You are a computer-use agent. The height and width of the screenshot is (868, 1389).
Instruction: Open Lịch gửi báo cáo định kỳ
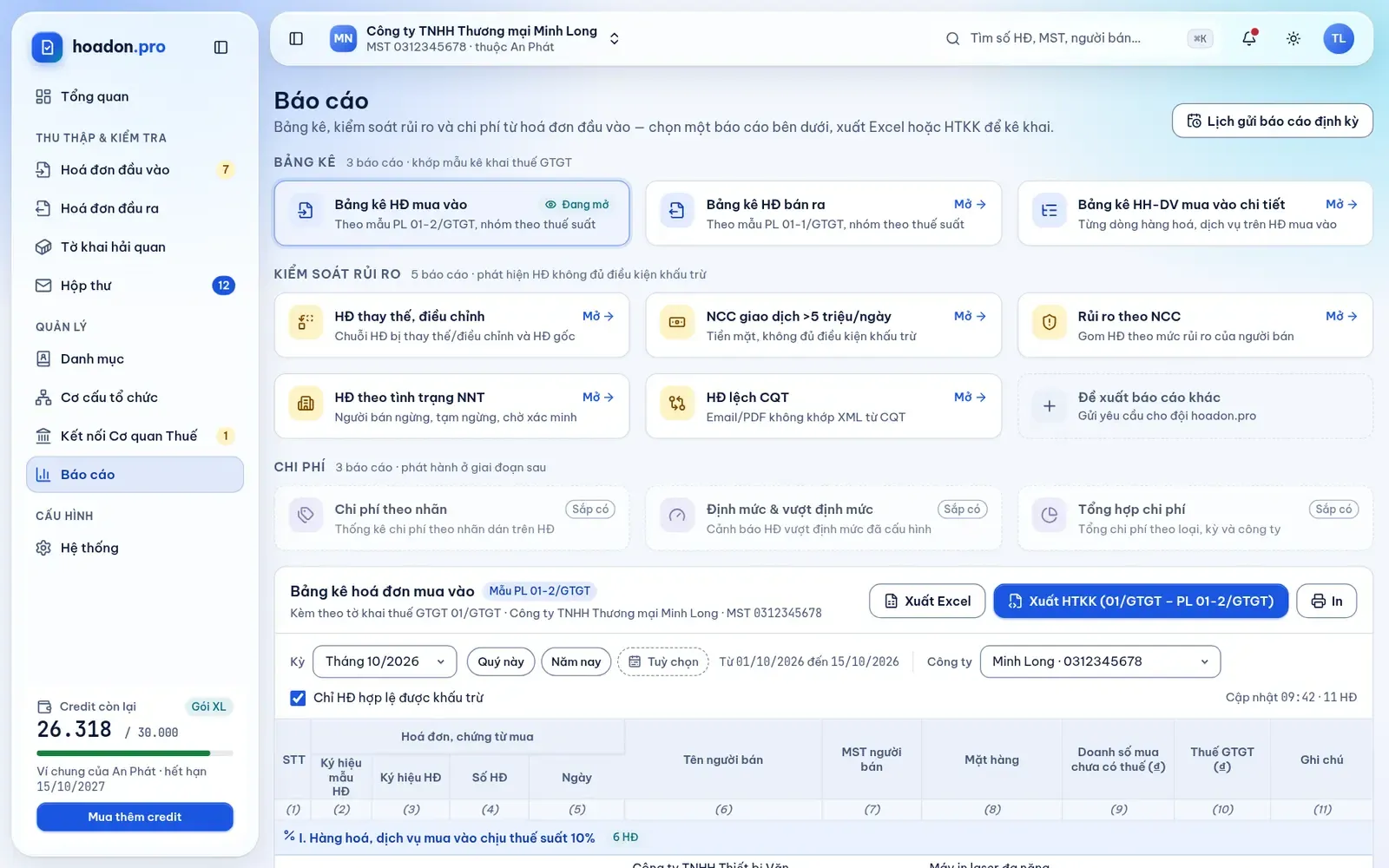point(1272,121)
